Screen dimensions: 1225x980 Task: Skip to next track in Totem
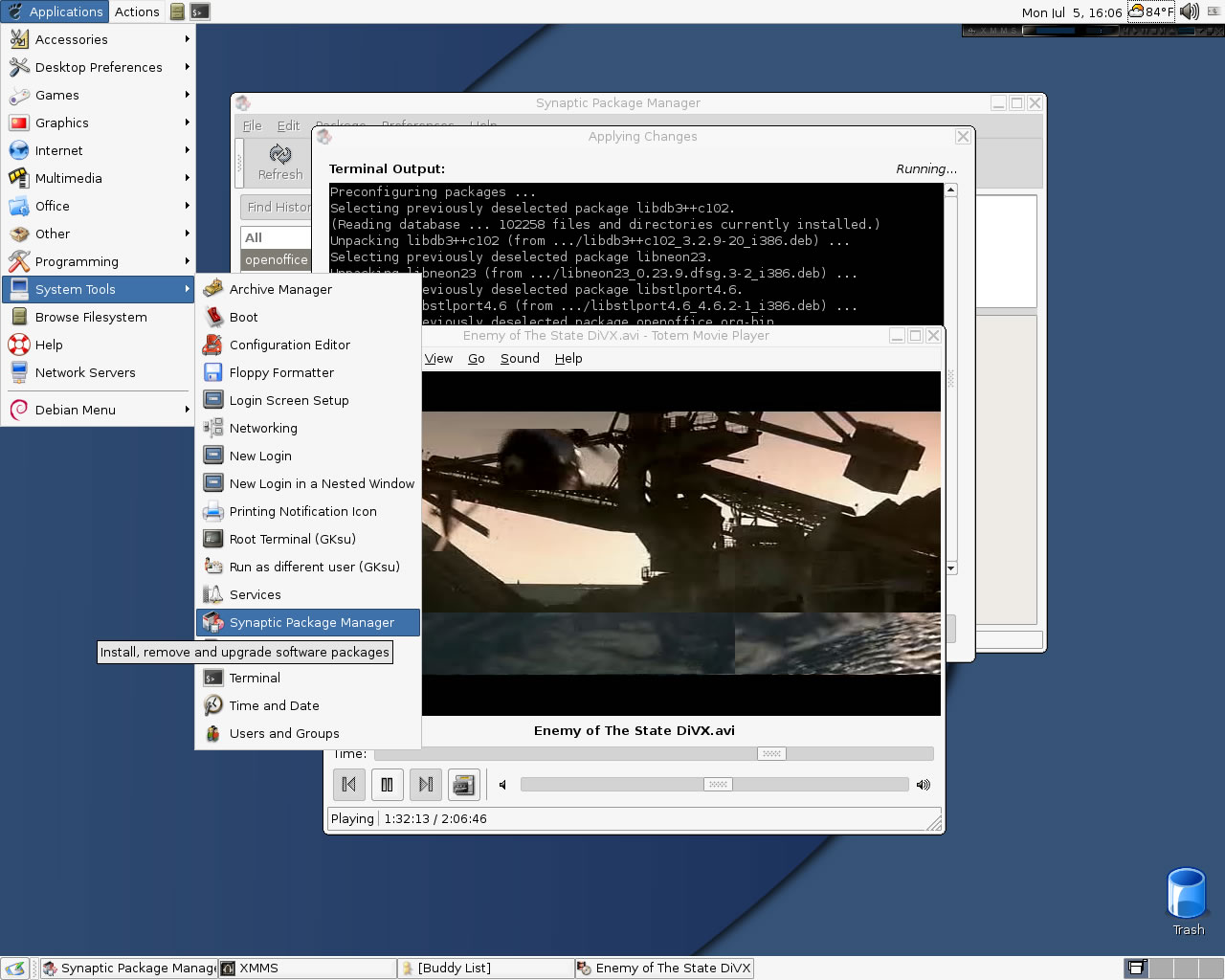(426, 785)
